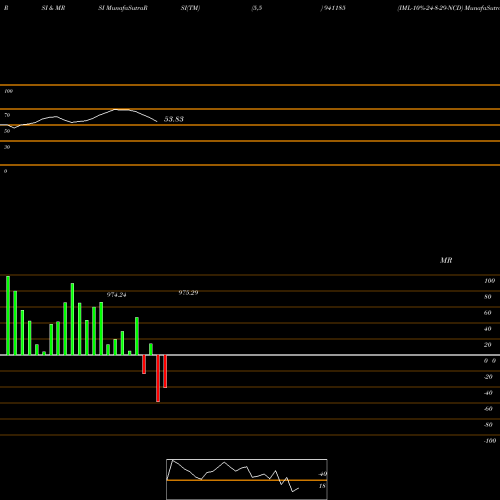Click the RSI value label 53.83
The width and height of the screenshot is (500, 500).
pos(174,119)
